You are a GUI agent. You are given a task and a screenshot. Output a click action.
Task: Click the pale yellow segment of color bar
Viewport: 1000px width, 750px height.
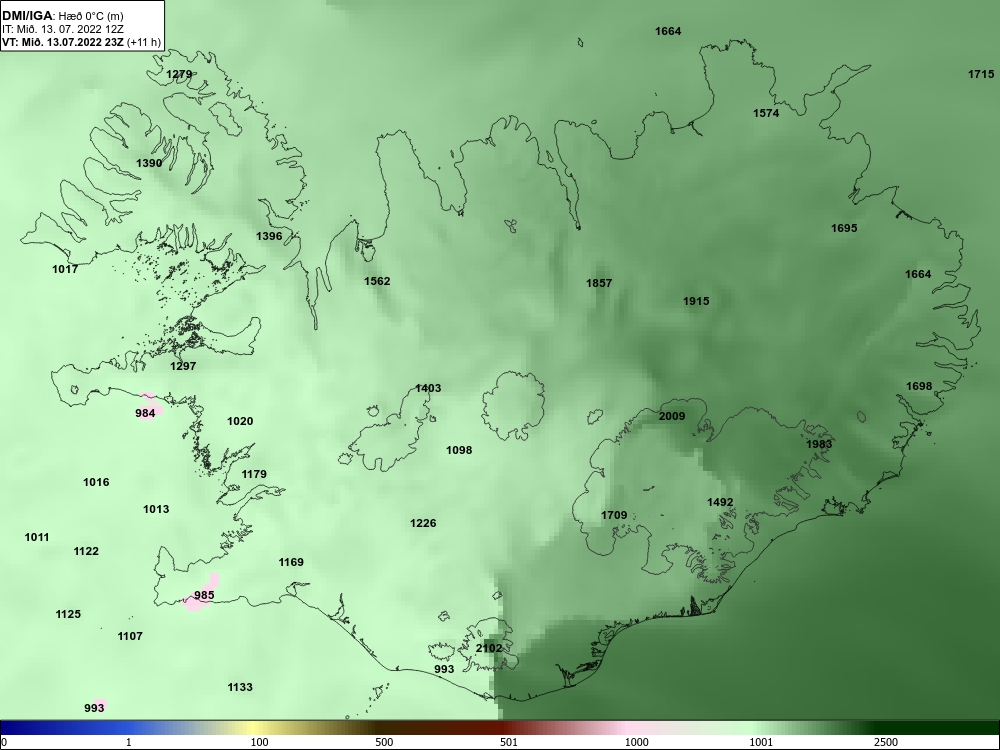coord(252,728)
